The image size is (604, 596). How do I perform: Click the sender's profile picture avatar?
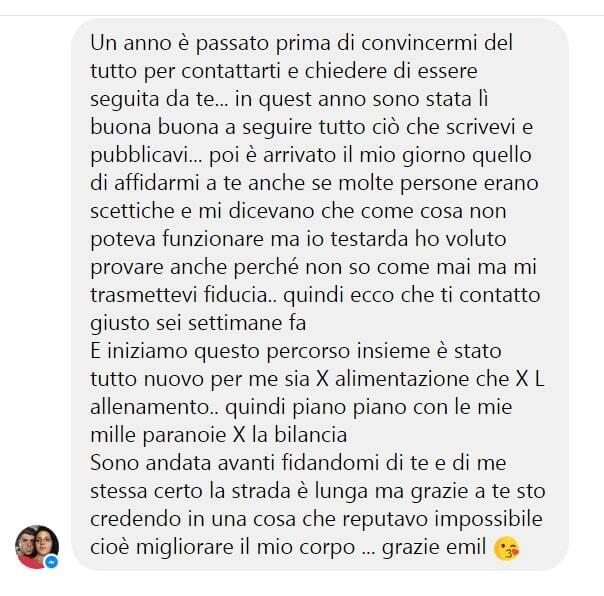[37, 547]
